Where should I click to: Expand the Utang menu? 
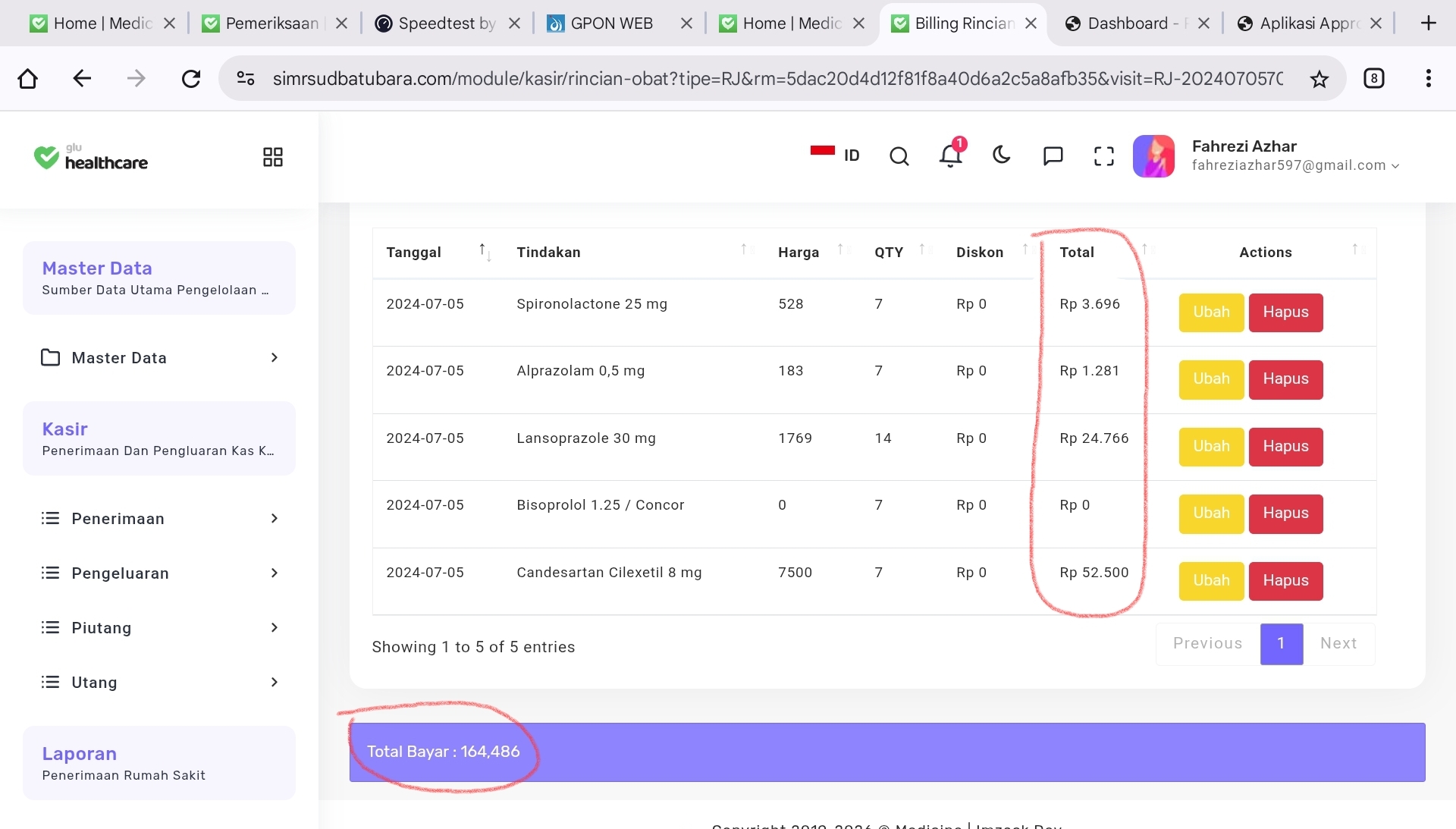point(159,683)
